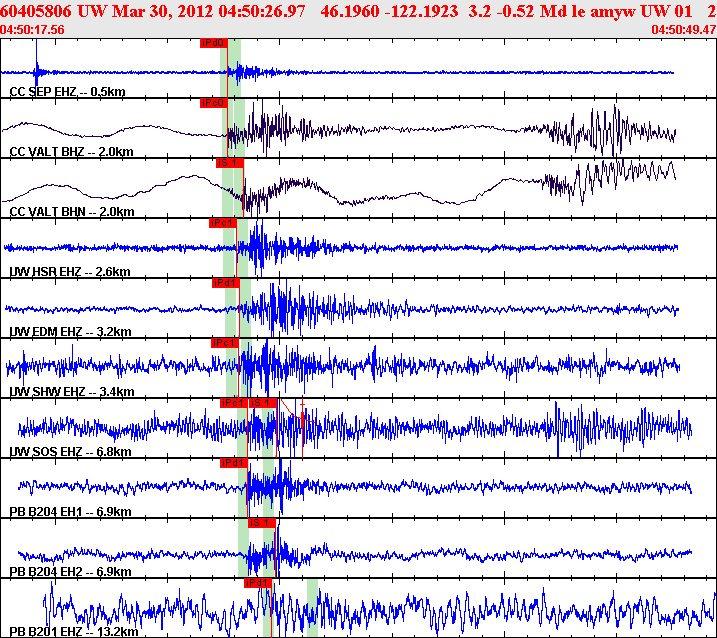
Task: Click the UW EDM EHZ -- 3.2km label
Action: tap(70, 332)
